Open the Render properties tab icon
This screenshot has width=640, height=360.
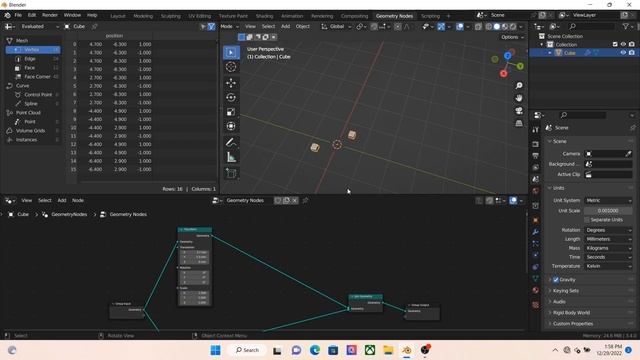pos(536,144)
